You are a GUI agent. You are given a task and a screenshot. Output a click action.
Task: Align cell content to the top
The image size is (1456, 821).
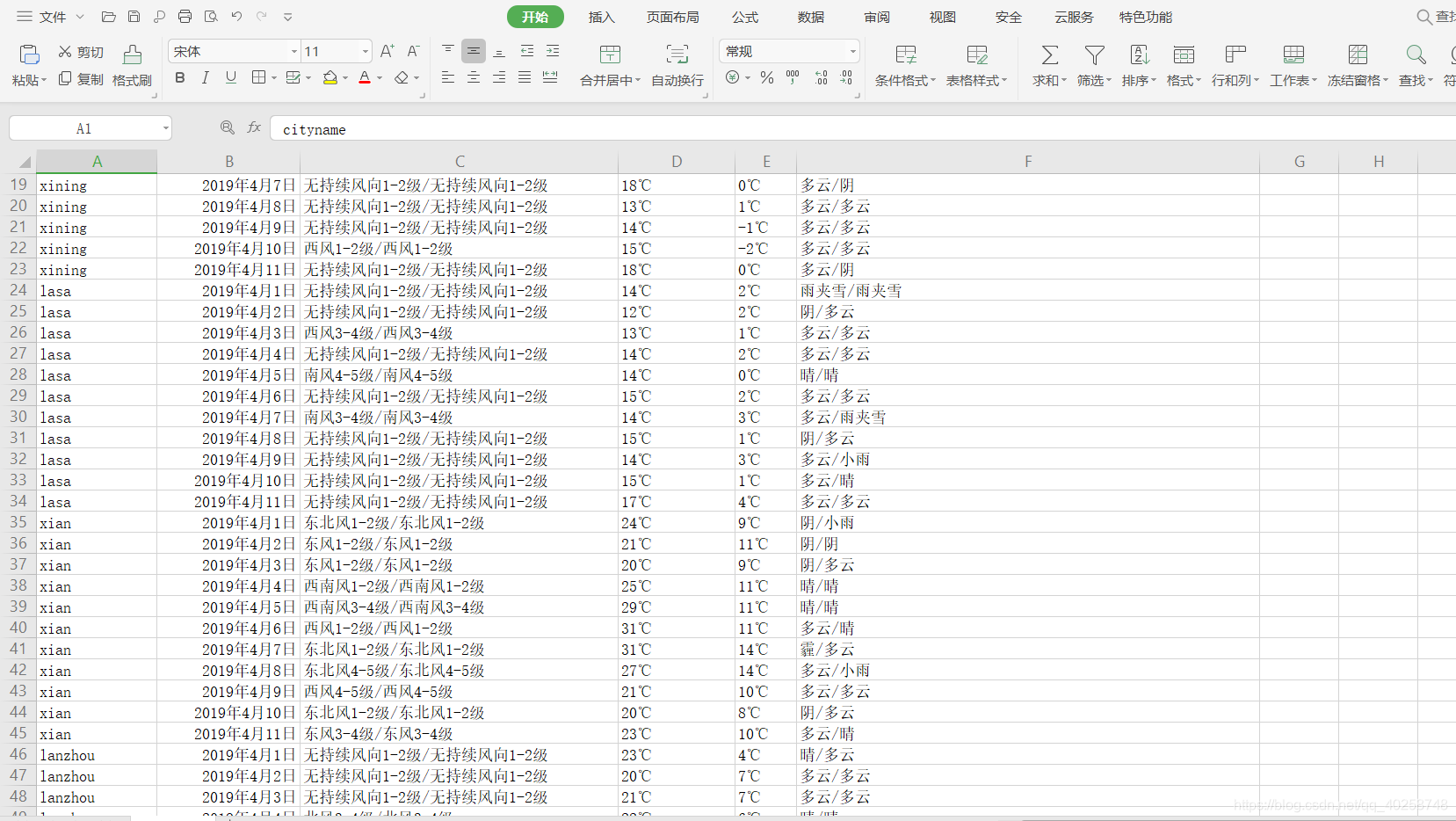coord(448,51)
